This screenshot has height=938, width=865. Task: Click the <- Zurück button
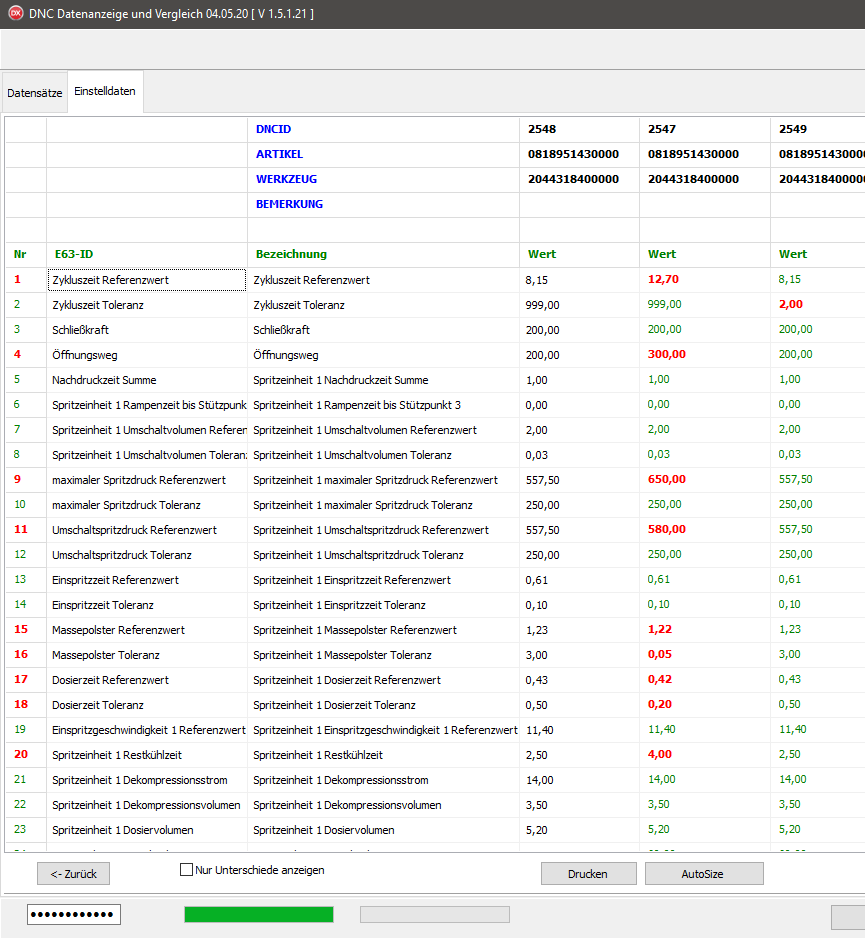coord(74,873)
